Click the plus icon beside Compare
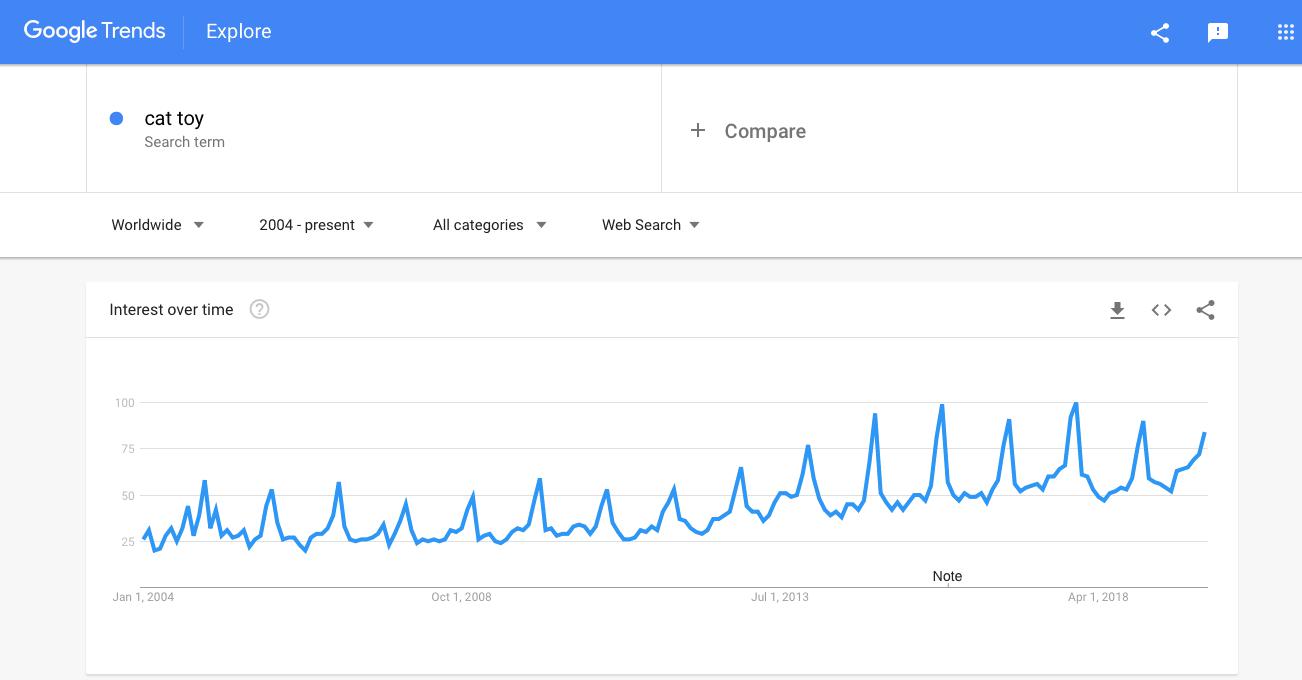The width and height of the screenshot is (1302, 680). click(x=698, y=131)
